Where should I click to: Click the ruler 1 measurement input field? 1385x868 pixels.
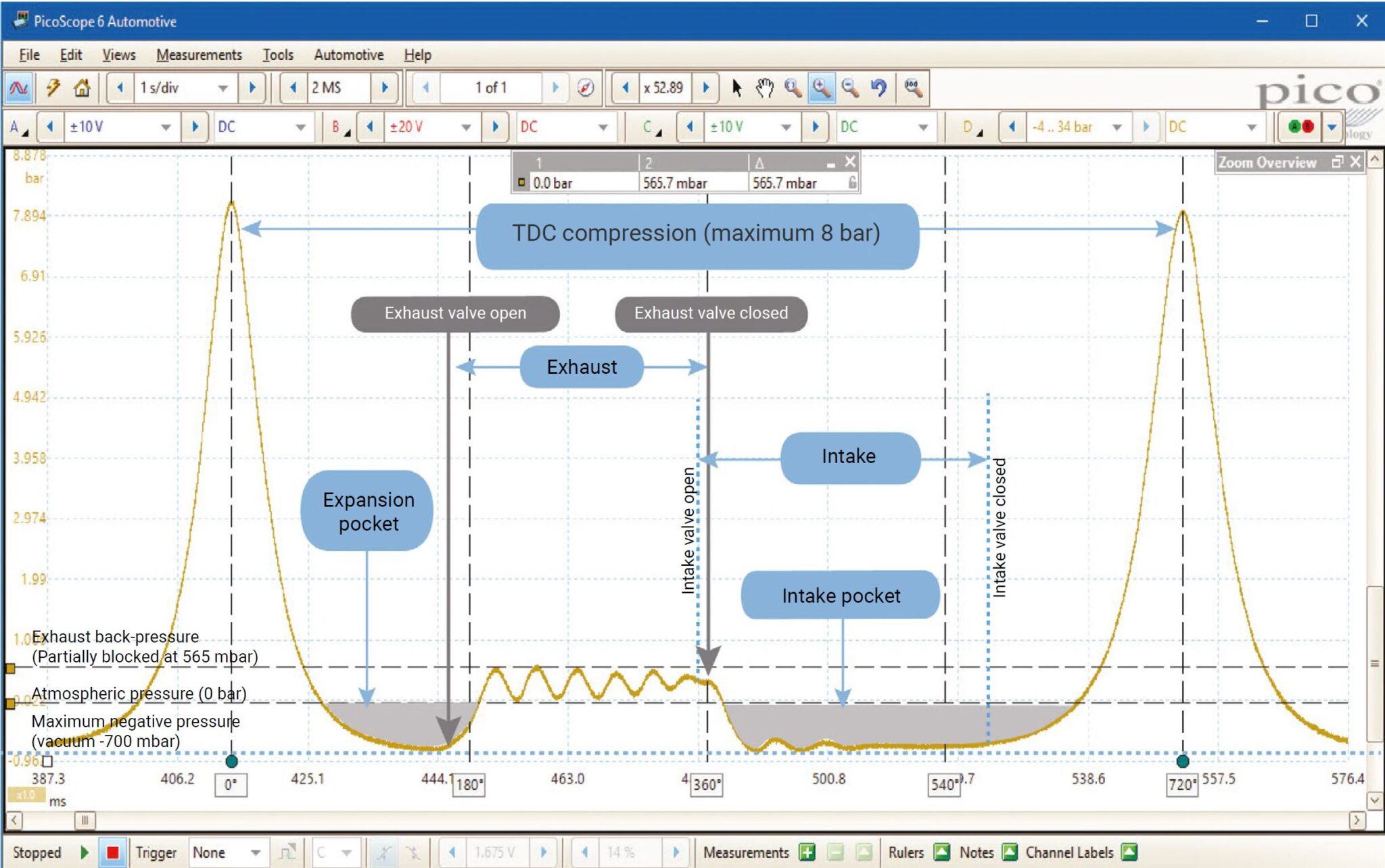click(x=577, y=183)
